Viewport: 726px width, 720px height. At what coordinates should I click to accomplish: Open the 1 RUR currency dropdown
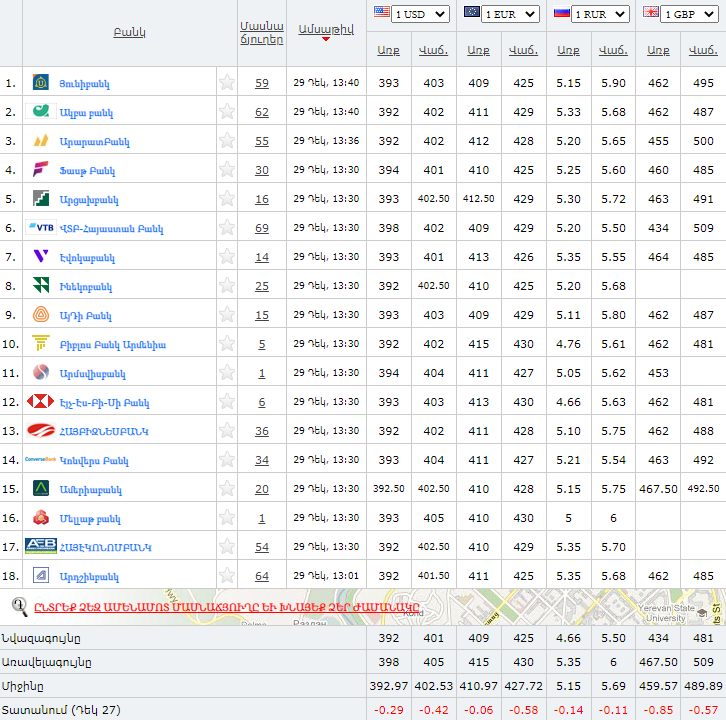click(600, 14)
